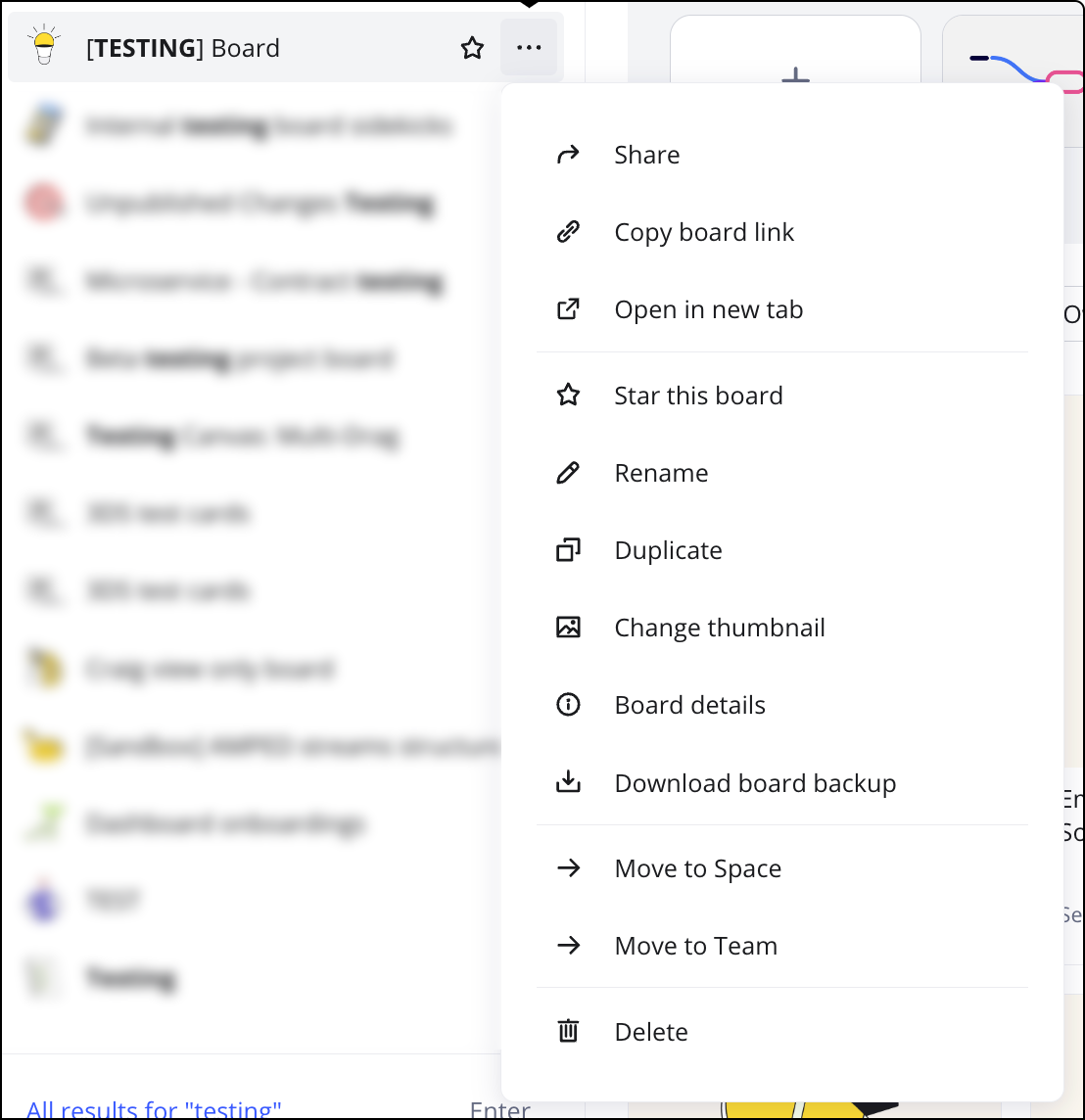Viewport: 1085px width, 1120px height.
Task: Click the Open in new tab icon
Action: (x=568, y=308)
